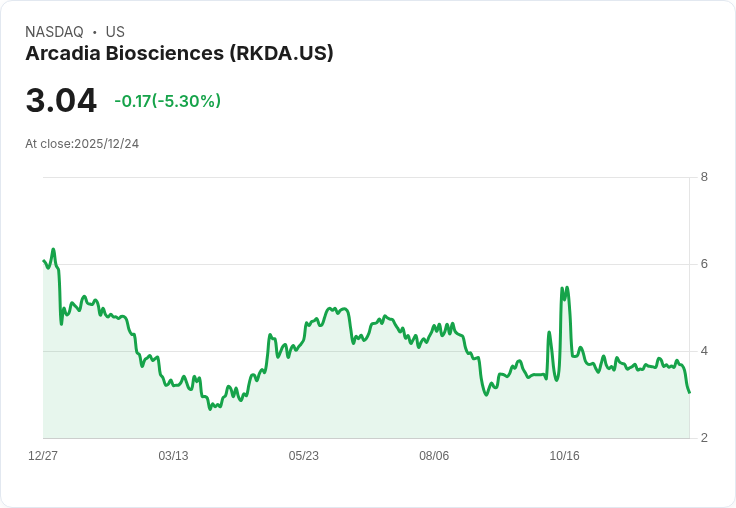Click the -0.17(-5.30%) change value
This screenshot has width=736, height=508.
167,101
